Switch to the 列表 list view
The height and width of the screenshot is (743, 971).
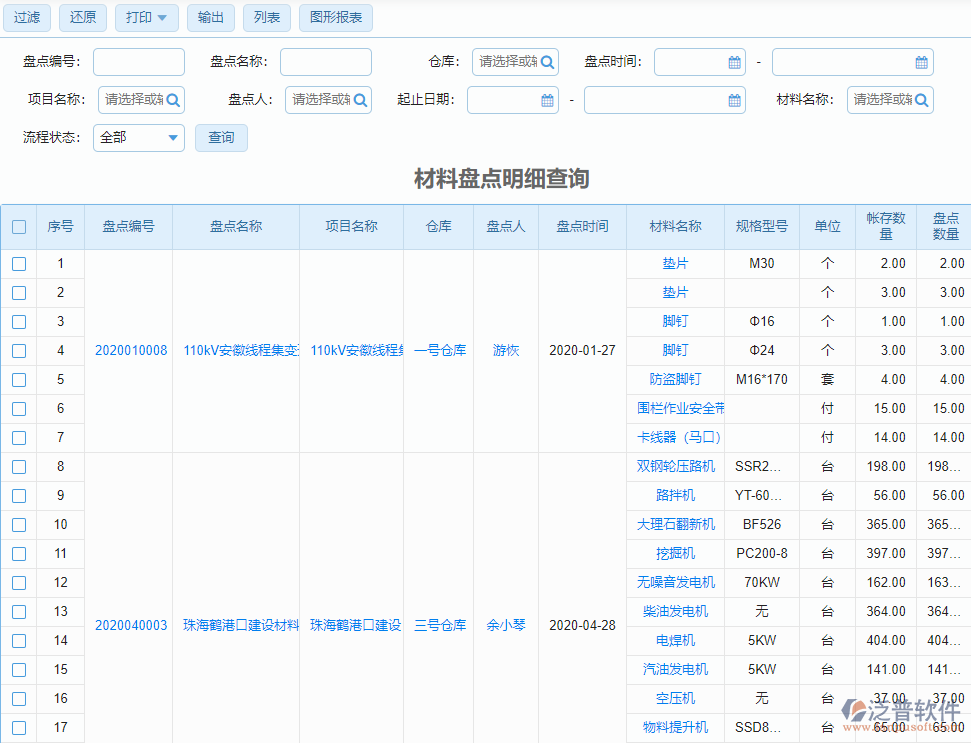point(266,18)
